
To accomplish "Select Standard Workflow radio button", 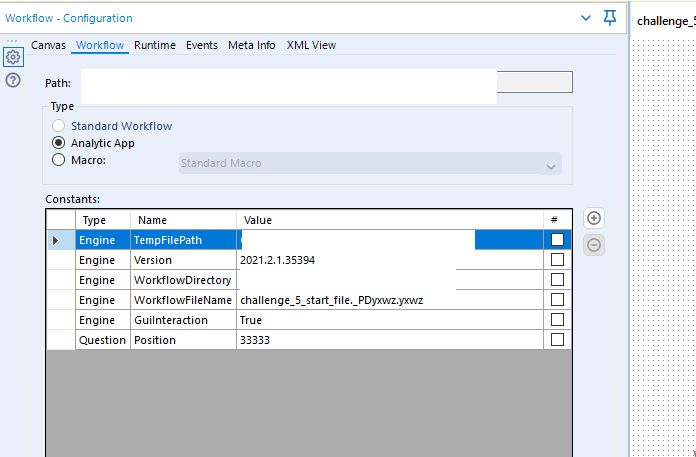I will coord(58,126).
